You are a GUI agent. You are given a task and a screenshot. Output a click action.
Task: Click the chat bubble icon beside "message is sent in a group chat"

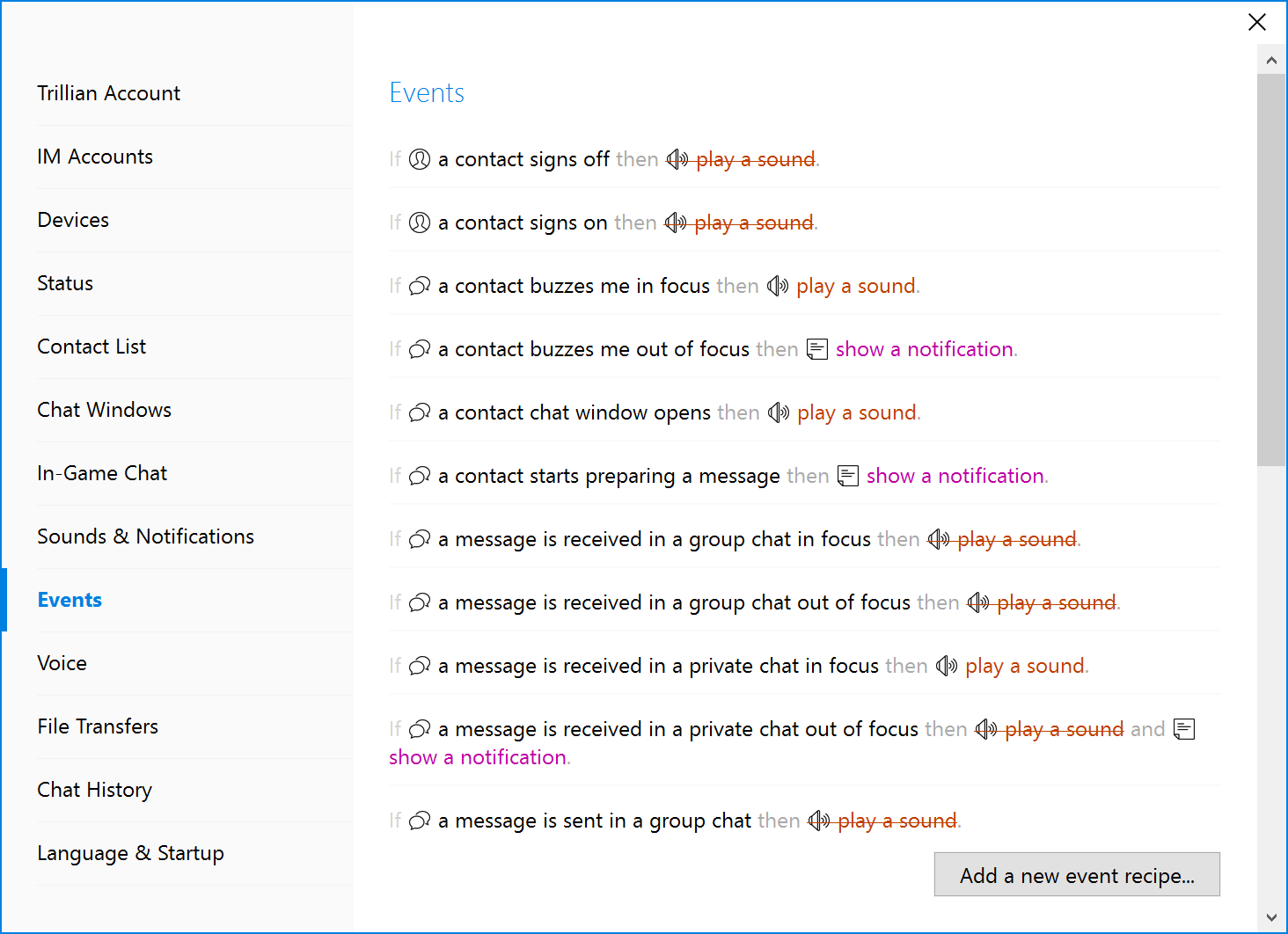pos(420,821)
